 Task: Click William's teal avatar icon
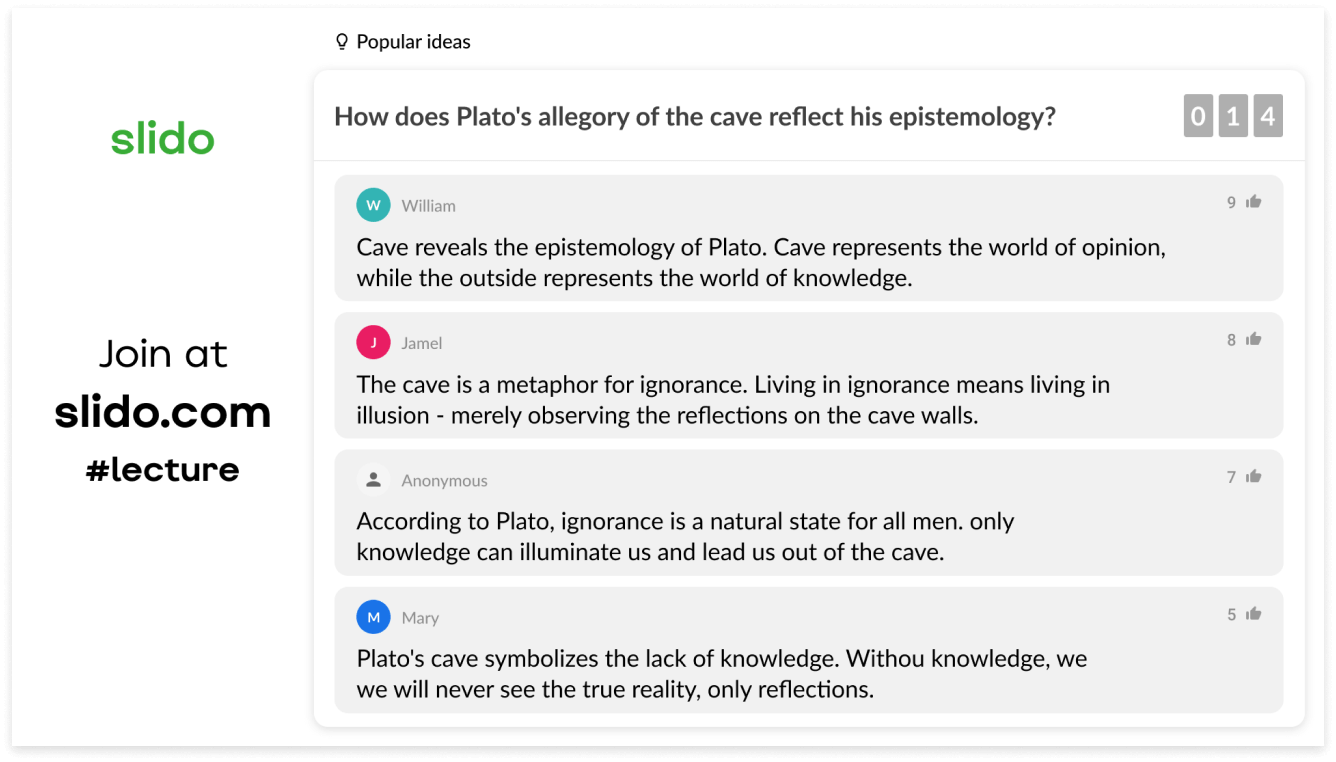point(373,205)
